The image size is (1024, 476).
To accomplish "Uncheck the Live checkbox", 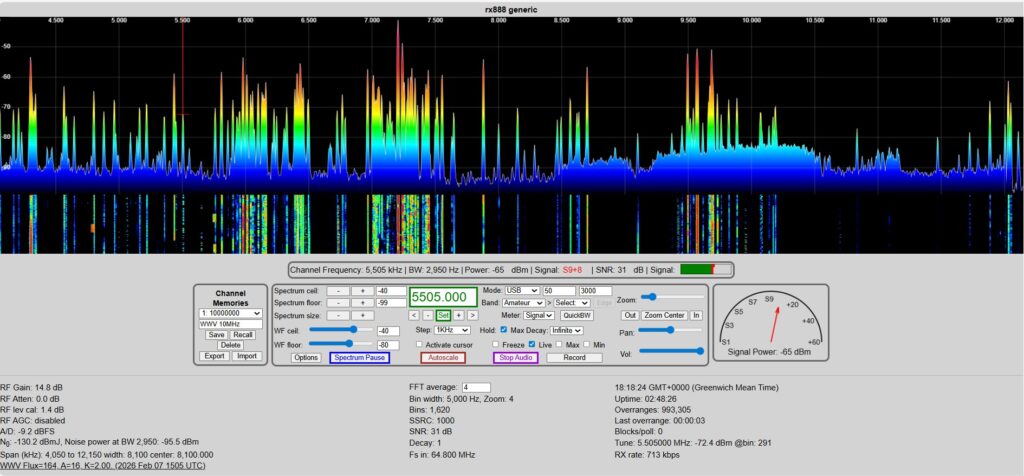I will (x=532, y=344).
